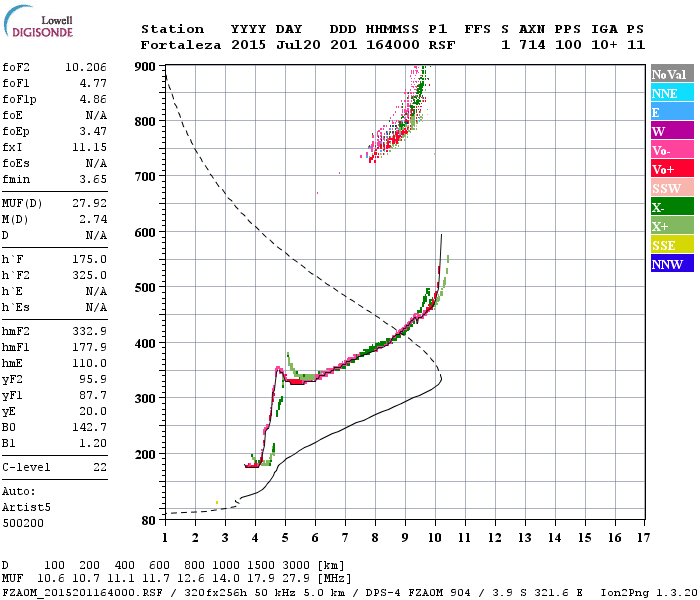Screen dimensions: 700x600
Task: Click the hmF2 value 332.9
Action: [x=90, y=332]
